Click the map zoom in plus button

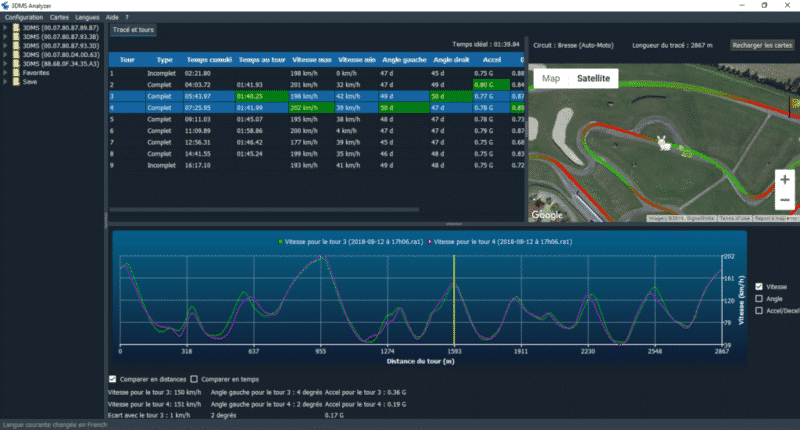(x=784, y=180)
